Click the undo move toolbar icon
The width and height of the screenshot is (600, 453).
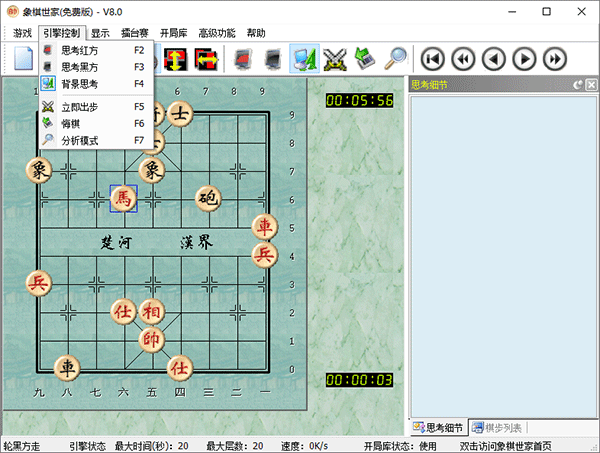click(365, 59)
